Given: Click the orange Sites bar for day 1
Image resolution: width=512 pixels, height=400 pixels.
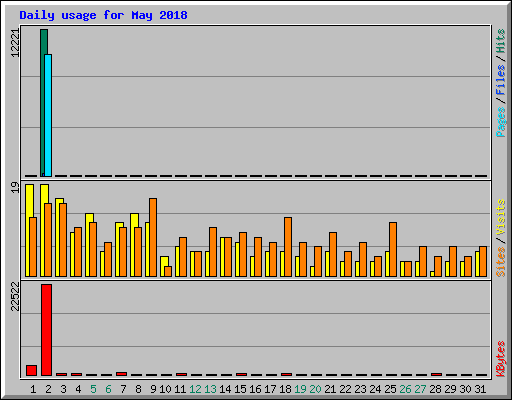Looking at the screenshot, I should click(x=33, y=247).
